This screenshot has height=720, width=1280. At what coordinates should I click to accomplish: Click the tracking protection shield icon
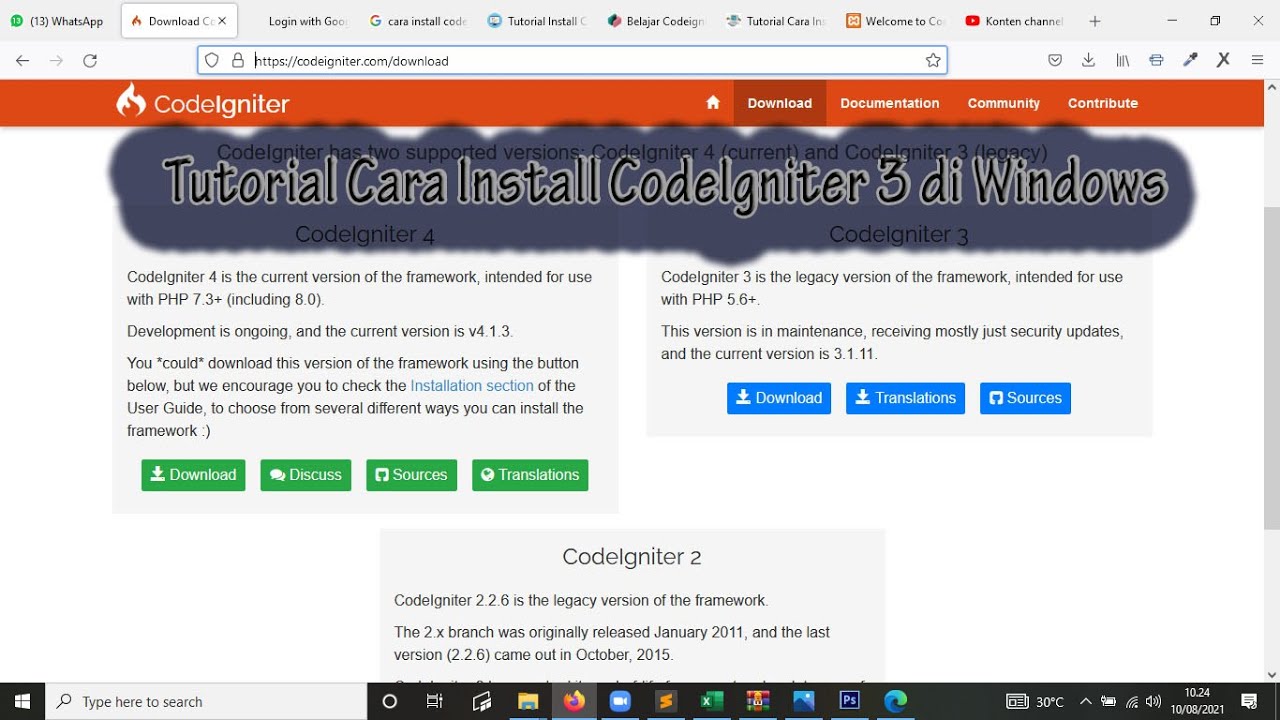[x=211, y=61]
